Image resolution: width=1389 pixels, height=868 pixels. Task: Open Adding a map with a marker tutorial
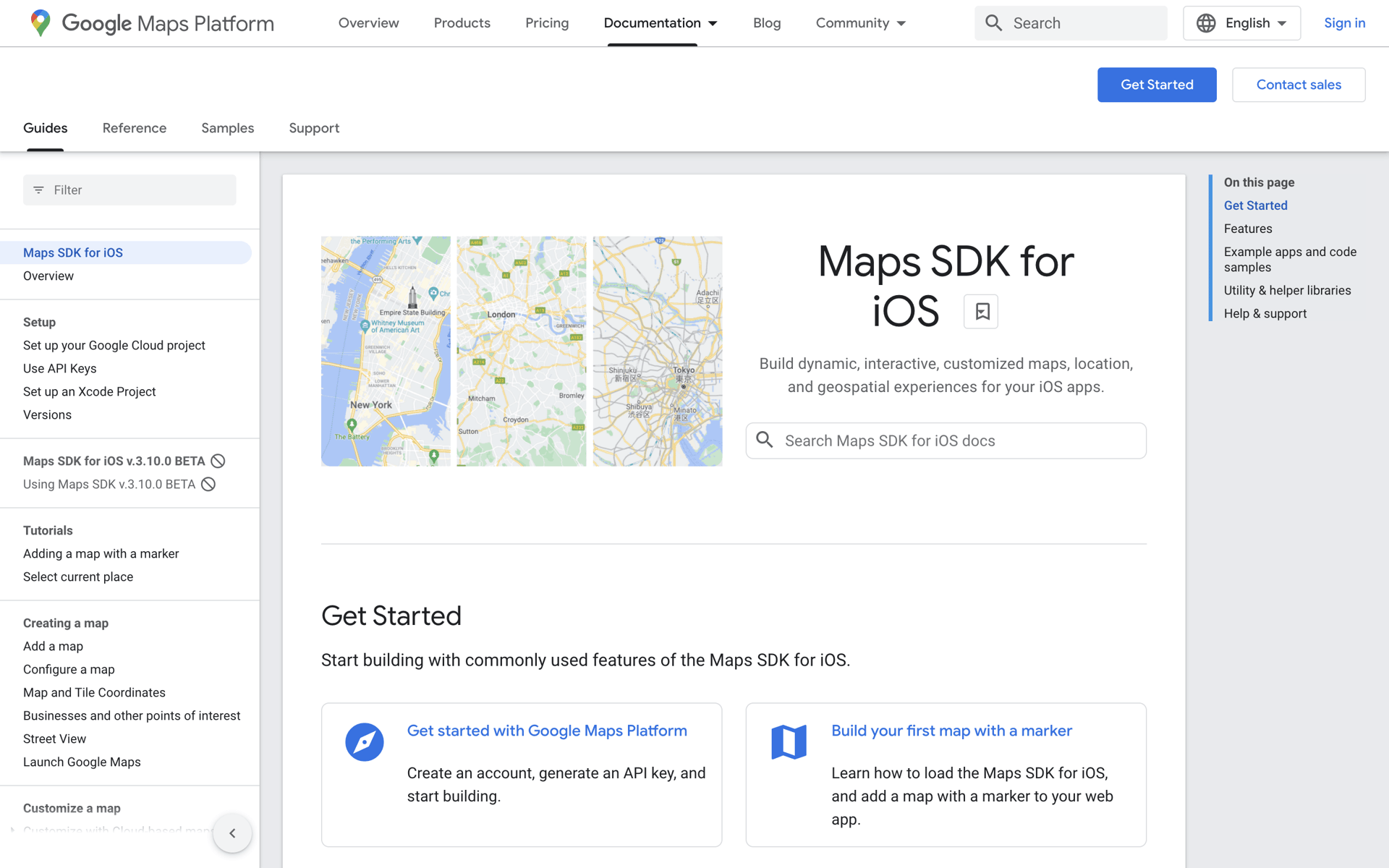[101, 553]
